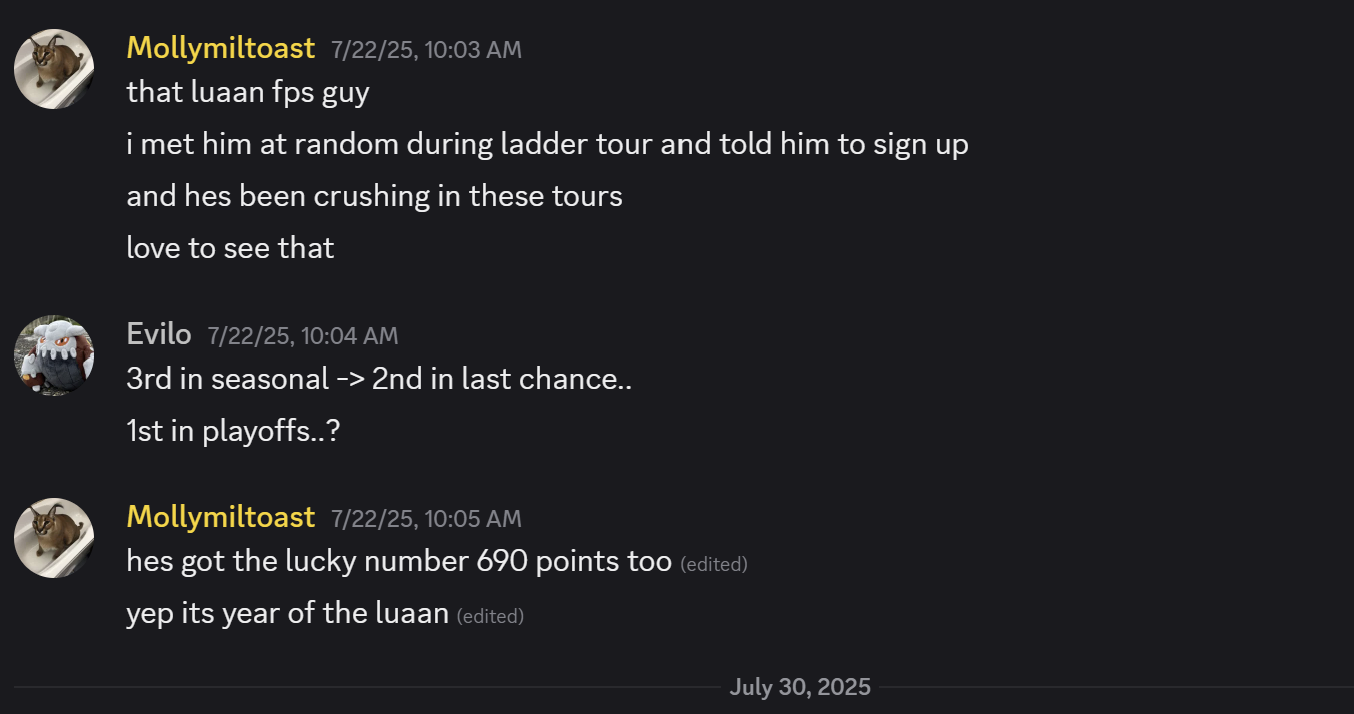
Task: Click the 7/22/25, 10:03 AM timestamp
Action: (426, 49)
